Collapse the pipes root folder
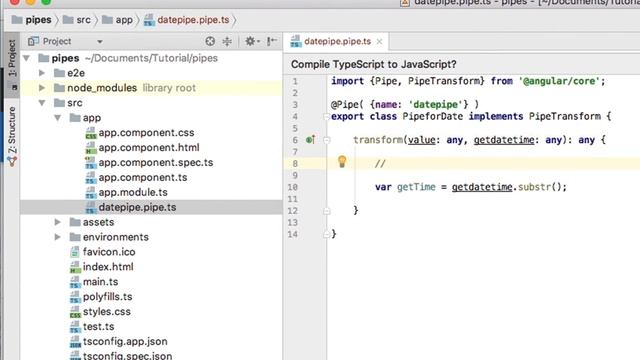640x360 pixels. 27,58
